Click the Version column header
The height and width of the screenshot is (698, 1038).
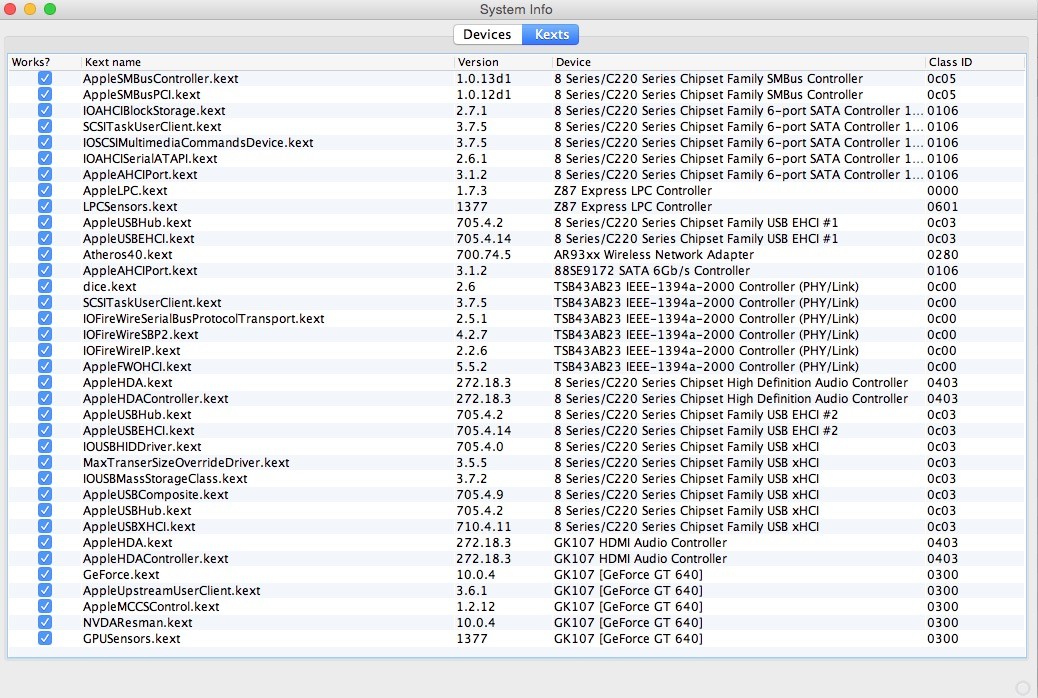point(500,62)
